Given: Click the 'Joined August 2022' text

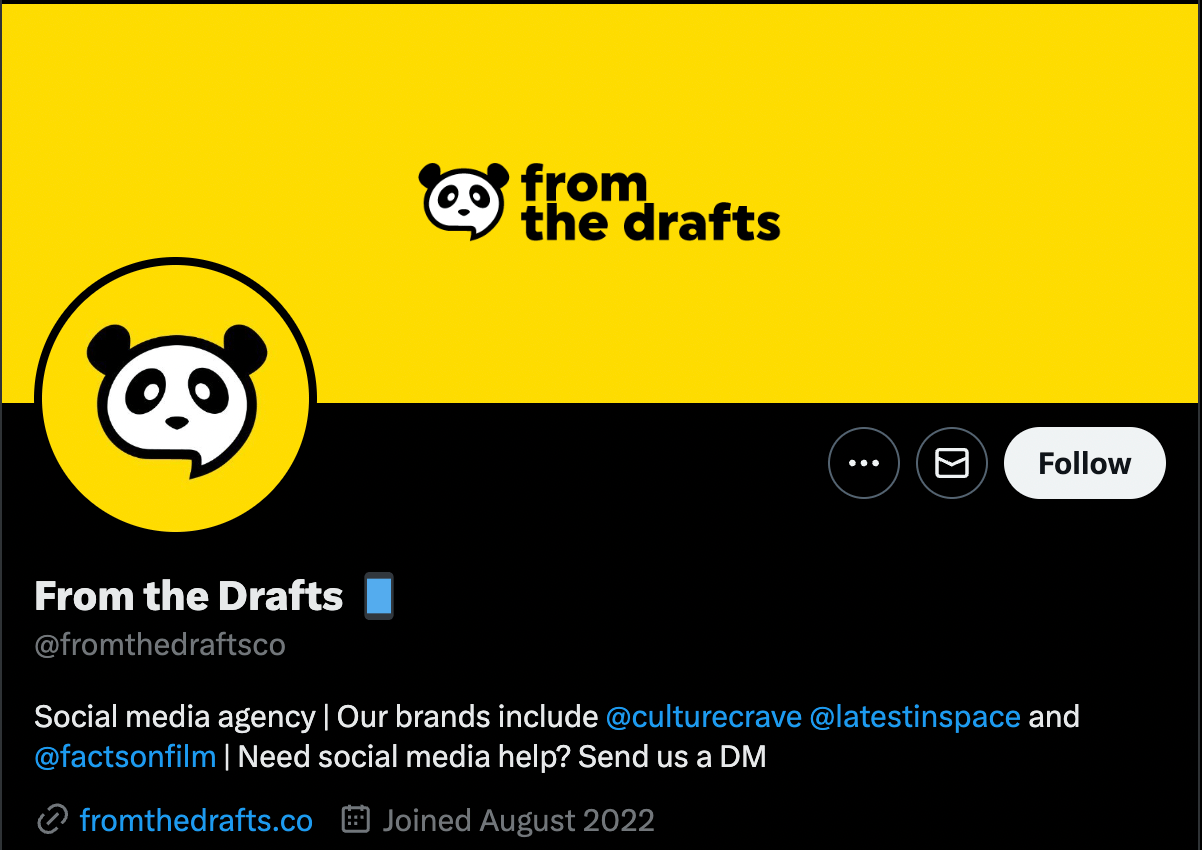Looking at the screenshot, I should click(518, 821).
